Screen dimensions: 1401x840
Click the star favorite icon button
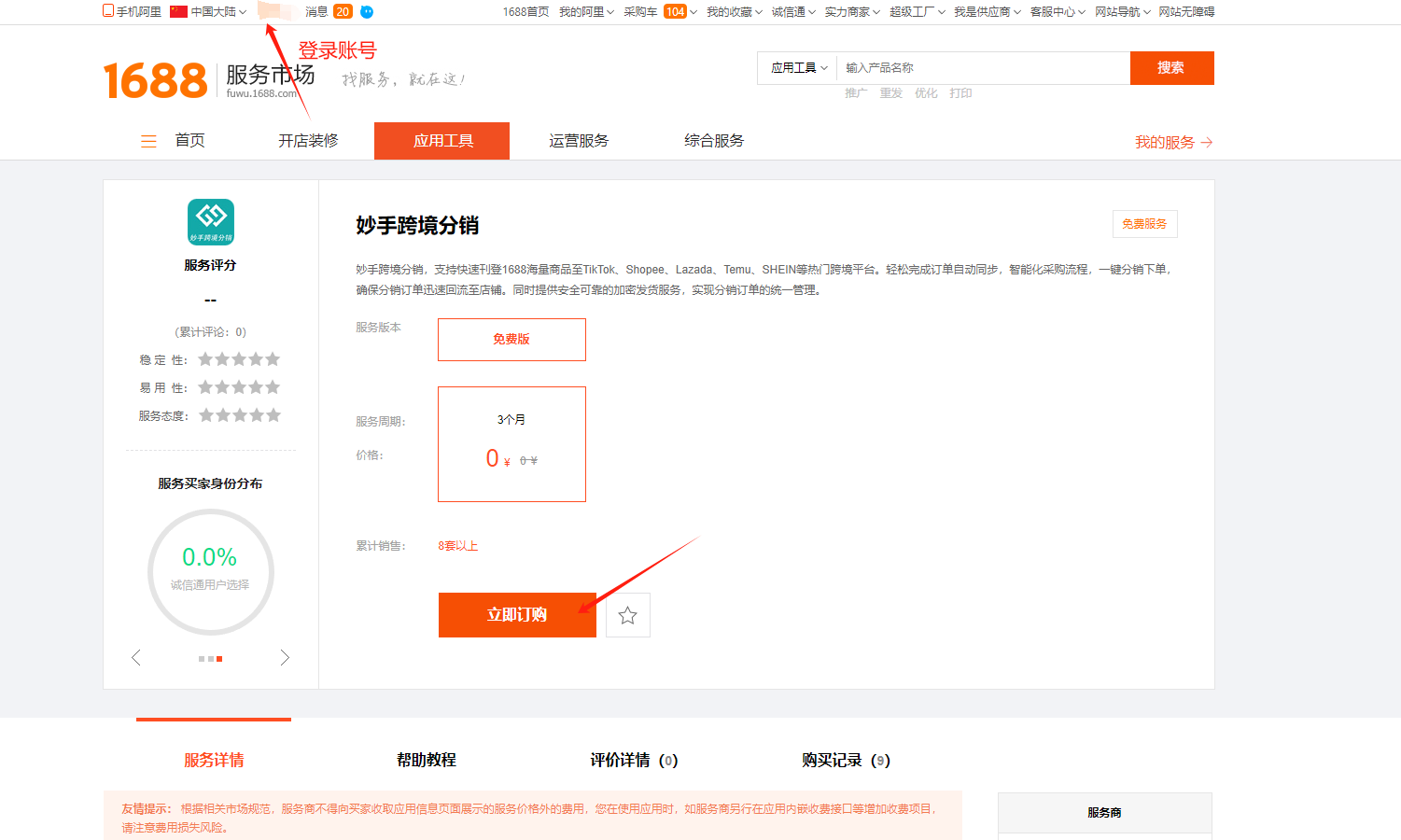point(628,615)
